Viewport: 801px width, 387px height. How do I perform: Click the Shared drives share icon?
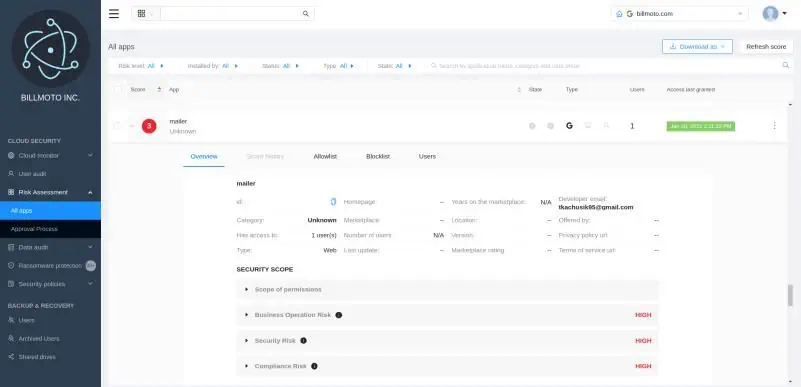click(x=11, y=357)
